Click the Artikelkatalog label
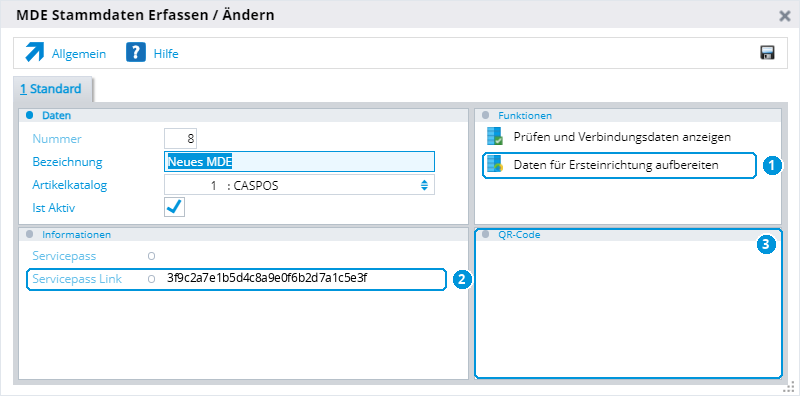Image resolution: width=800 pixels, height=396 pixels. (x=70, y=186)
